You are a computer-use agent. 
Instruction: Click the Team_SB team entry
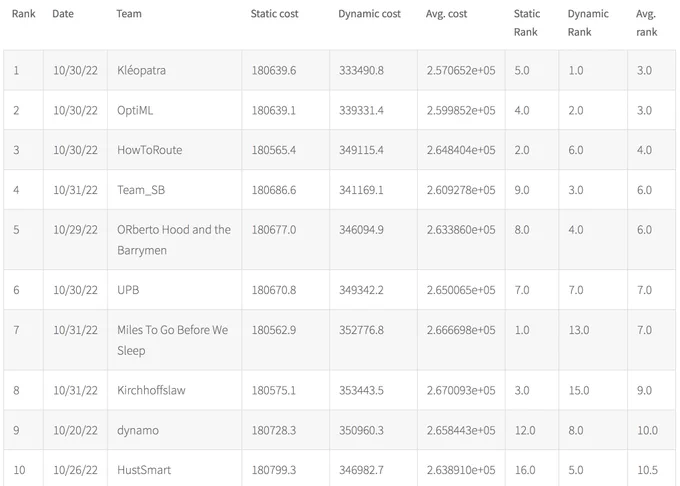141,190
